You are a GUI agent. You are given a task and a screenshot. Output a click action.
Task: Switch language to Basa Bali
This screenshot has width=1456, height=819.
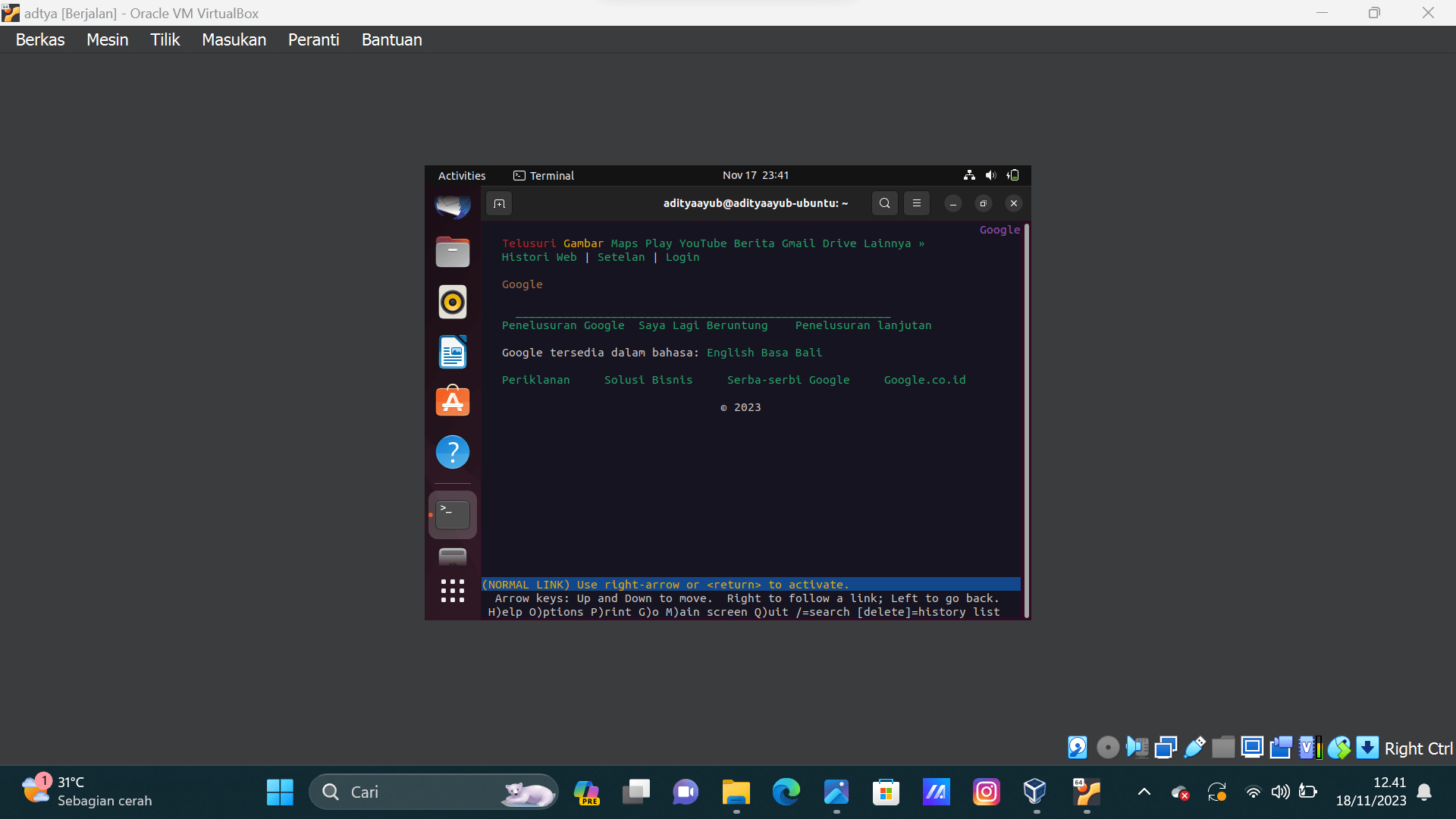792,353
